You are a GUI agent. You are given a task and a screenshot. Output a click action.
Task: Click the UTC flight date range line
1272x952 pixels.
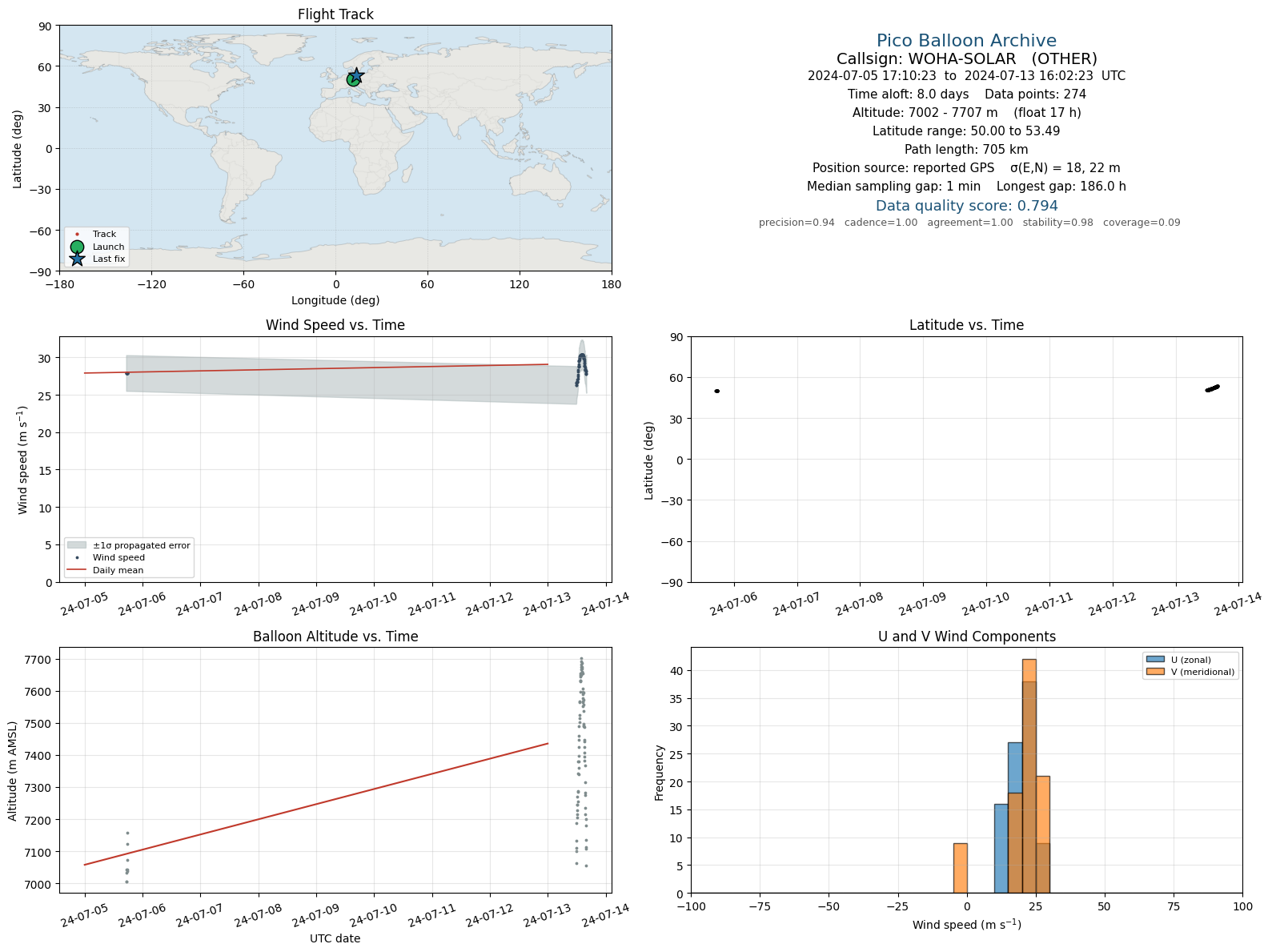[x=966, y=76]
